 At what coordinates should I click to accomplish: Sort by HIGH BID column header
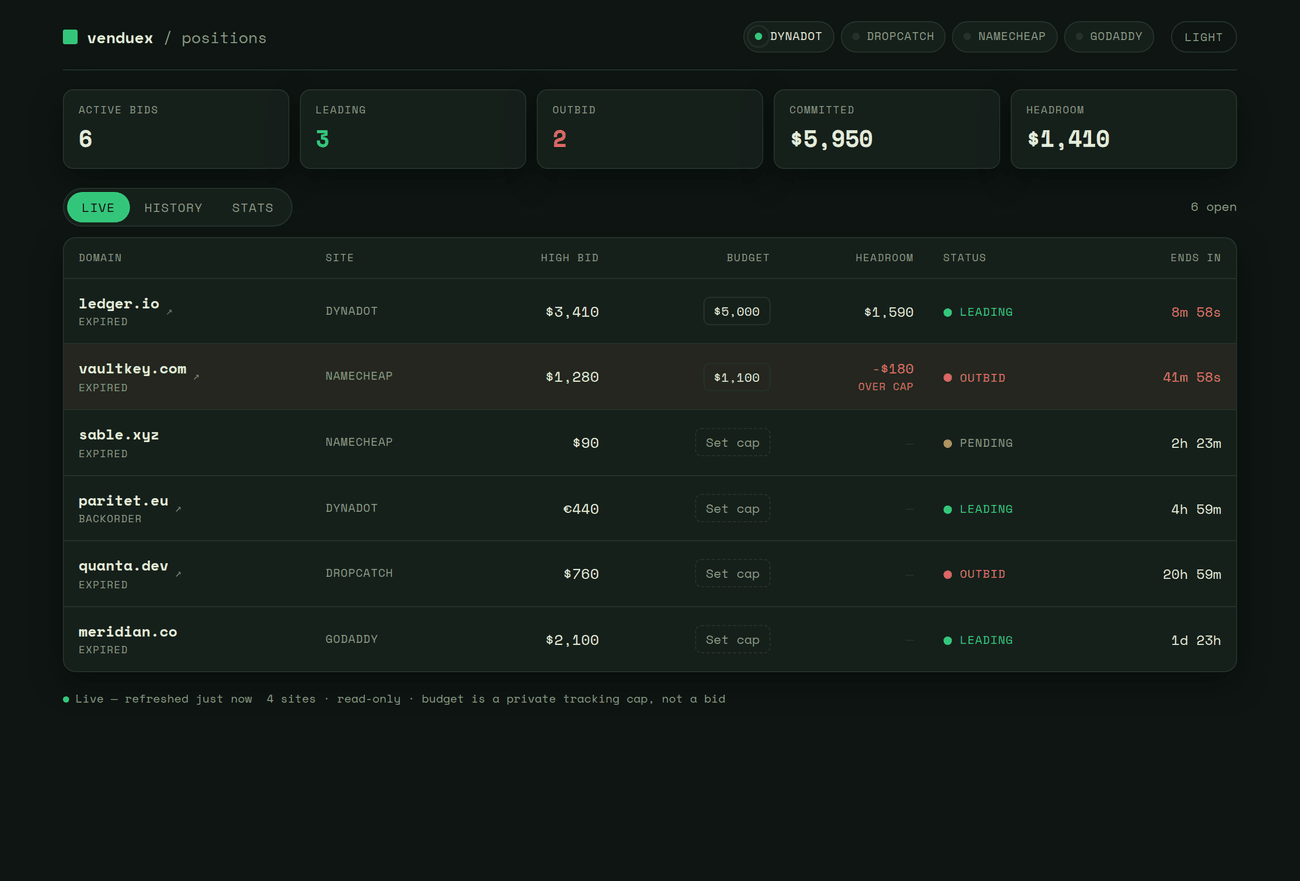(570, 258)
